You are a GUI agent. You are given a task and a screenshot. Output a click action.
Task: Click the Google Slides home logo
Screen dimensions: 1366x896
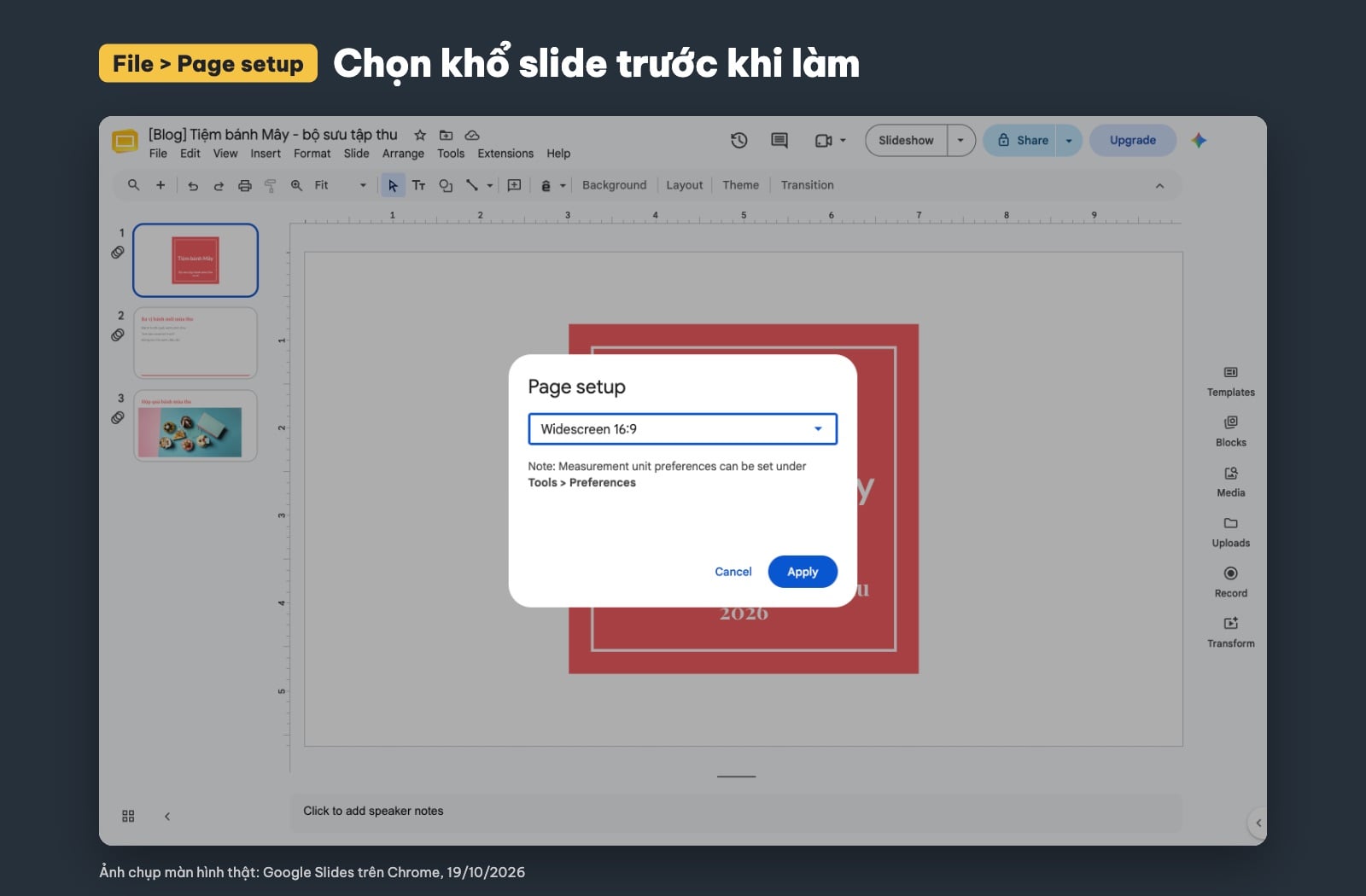pos(125,141)
